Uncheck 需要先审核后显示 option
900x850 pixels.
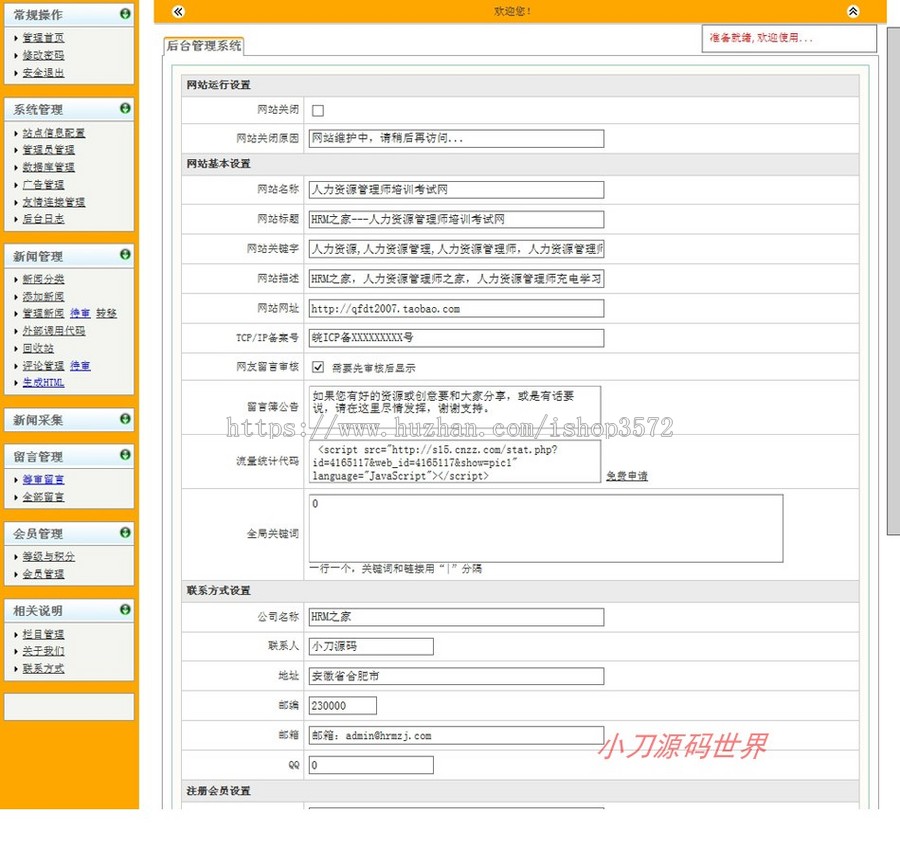coord(317,366)
